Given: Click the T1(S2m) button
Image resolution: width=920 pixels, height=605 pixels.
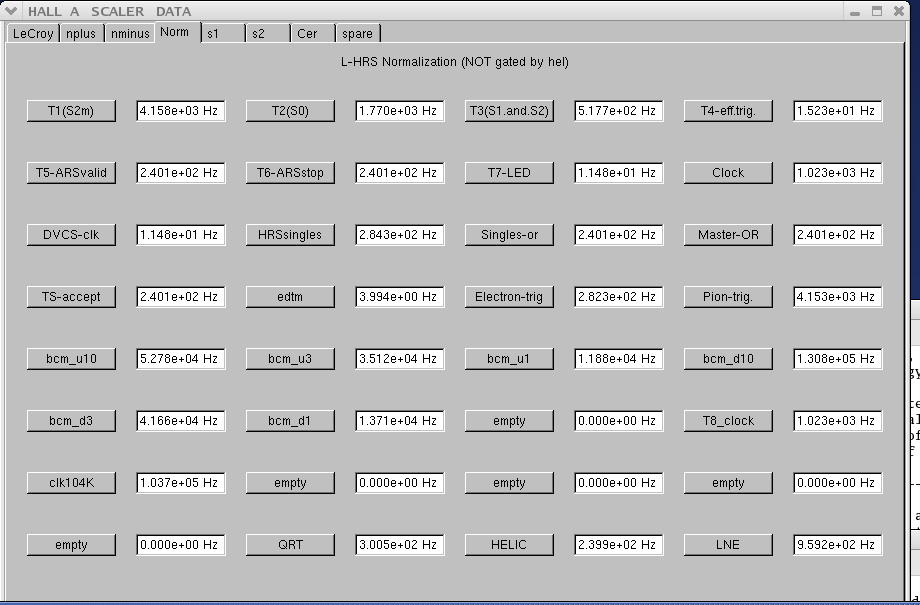Looking at the screenshot, I should (x=71, y=111).
